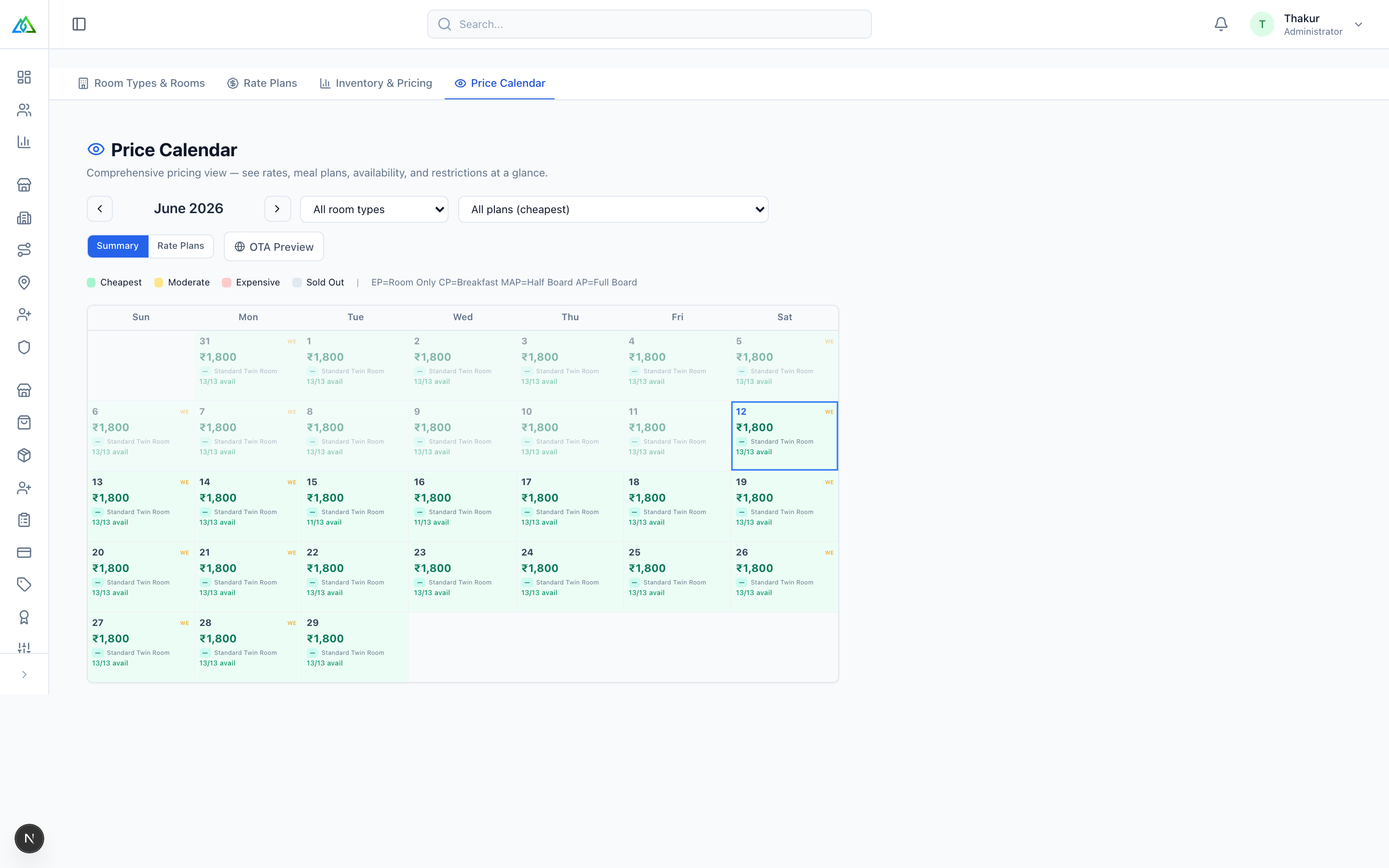The image size is (1389, 868).
Task: Click the Cheapest green legend swatch
Action: pyautogui.click(x=91, y=283)
